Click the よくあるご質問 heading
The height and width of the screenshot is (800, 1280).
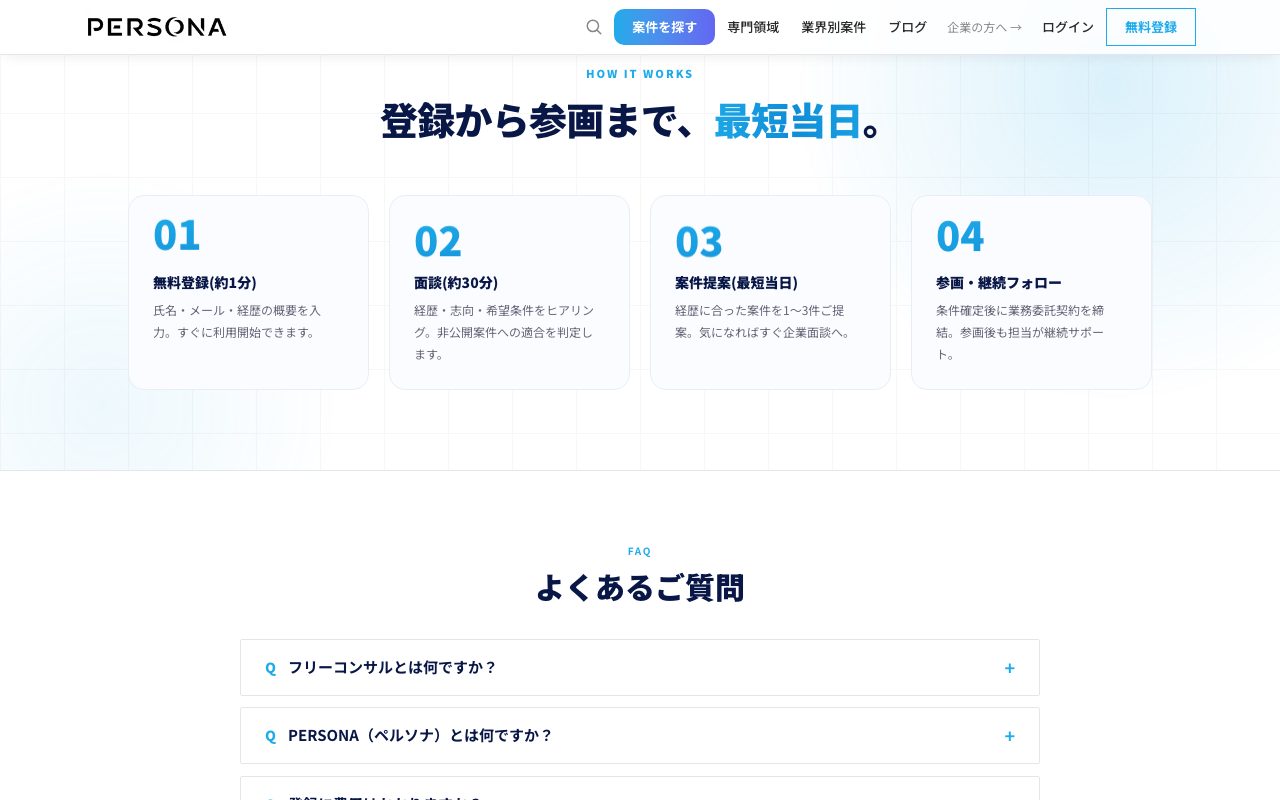[640, 587]
